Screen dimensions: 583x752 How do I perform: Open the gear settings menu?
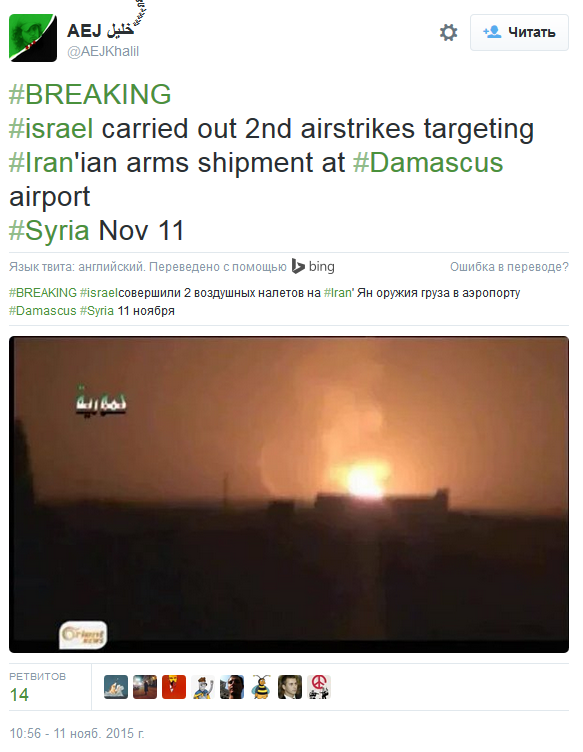coord(448,33)
